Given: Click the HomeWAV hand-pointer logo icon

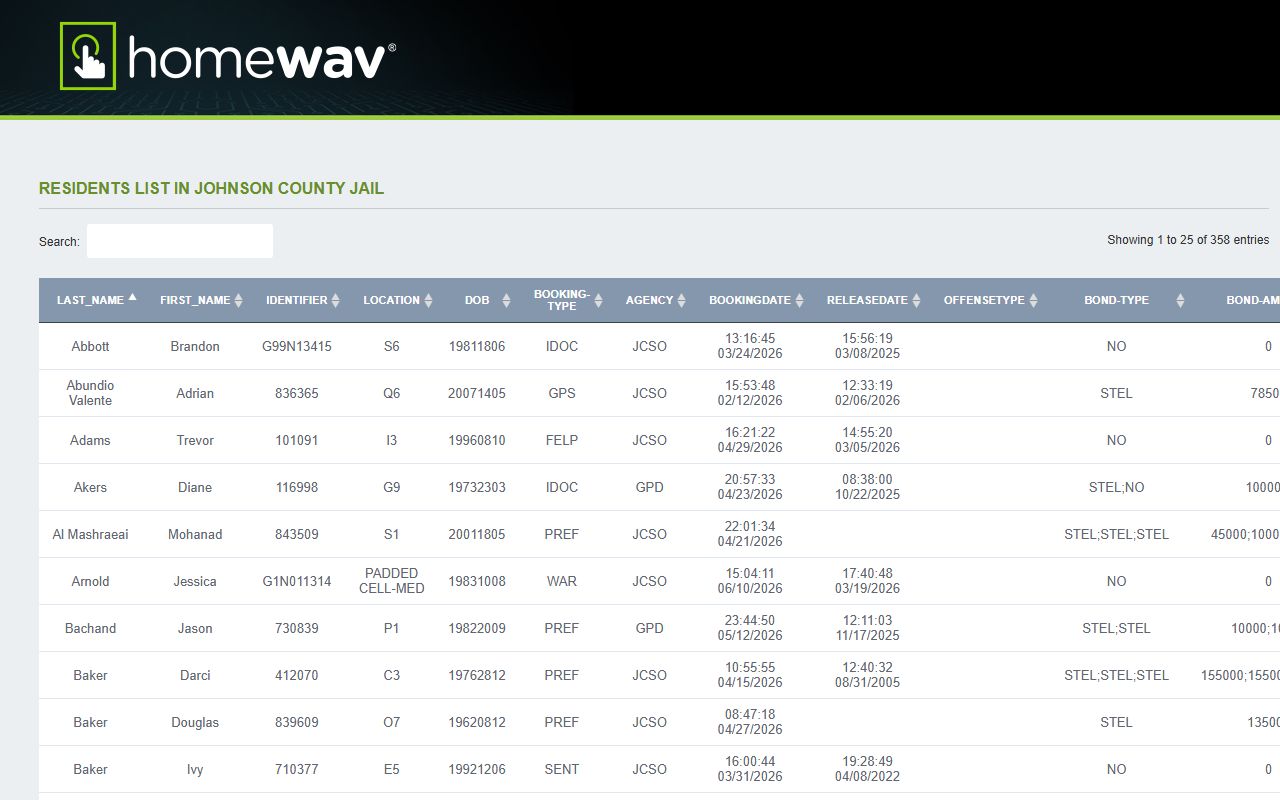Looking at the screenshot, I should (88, 56).
